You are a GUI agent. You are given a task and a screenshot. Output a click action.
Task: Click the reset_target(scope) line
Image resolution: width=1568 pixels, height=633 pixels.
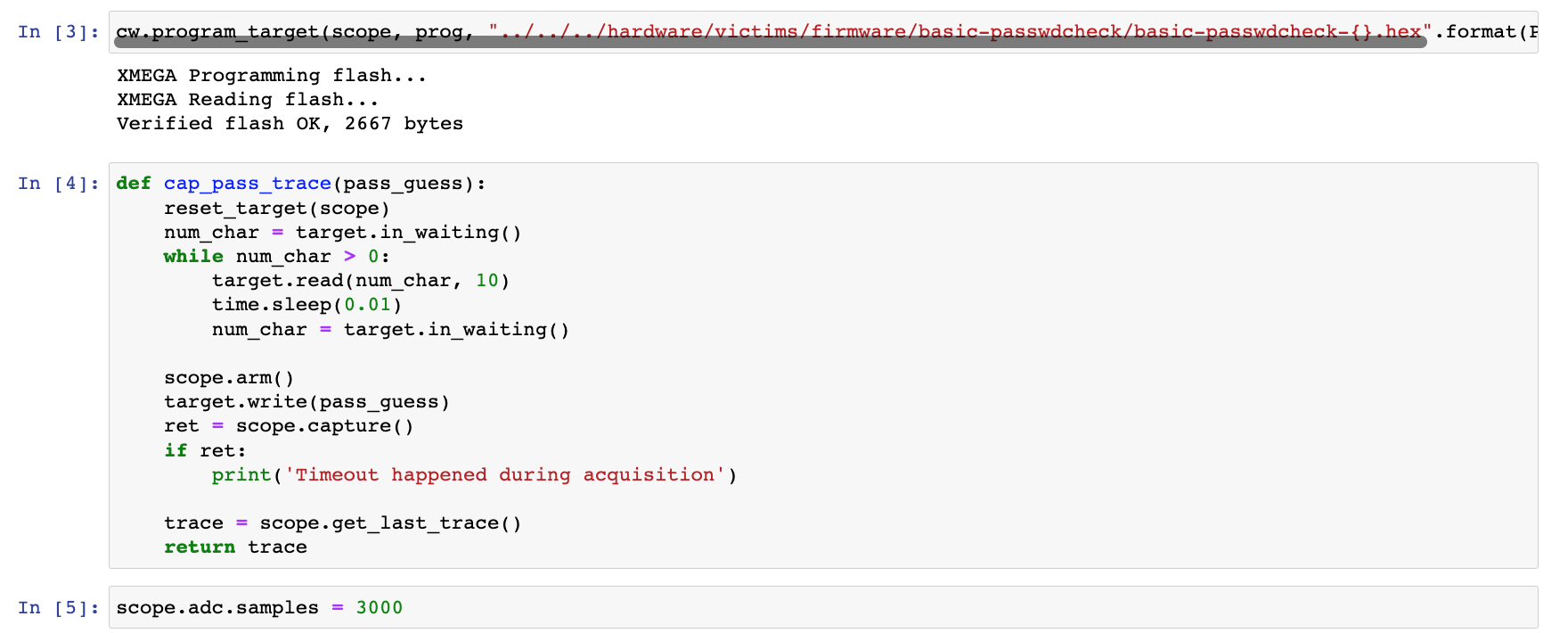click(276, 209)
